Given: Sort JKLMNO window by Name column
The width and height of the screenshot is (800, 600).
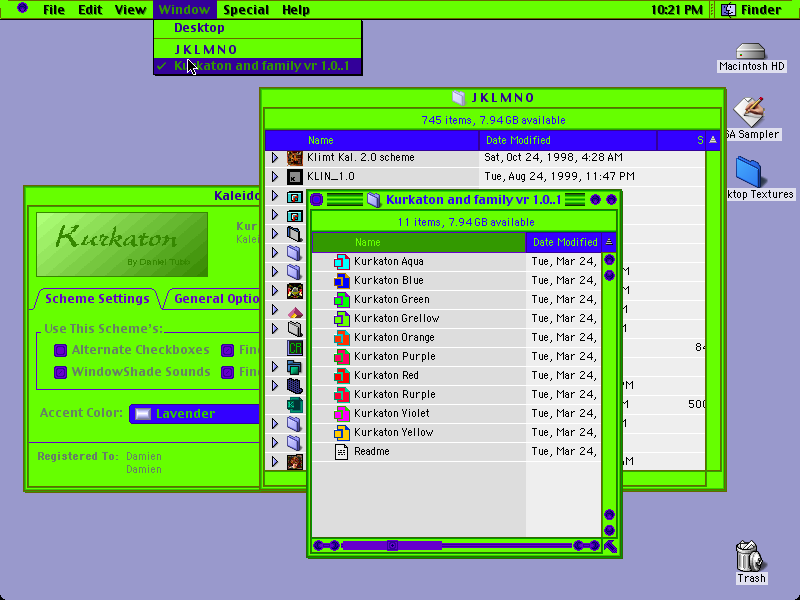Looking at the screenshot, I should [372, 140].
